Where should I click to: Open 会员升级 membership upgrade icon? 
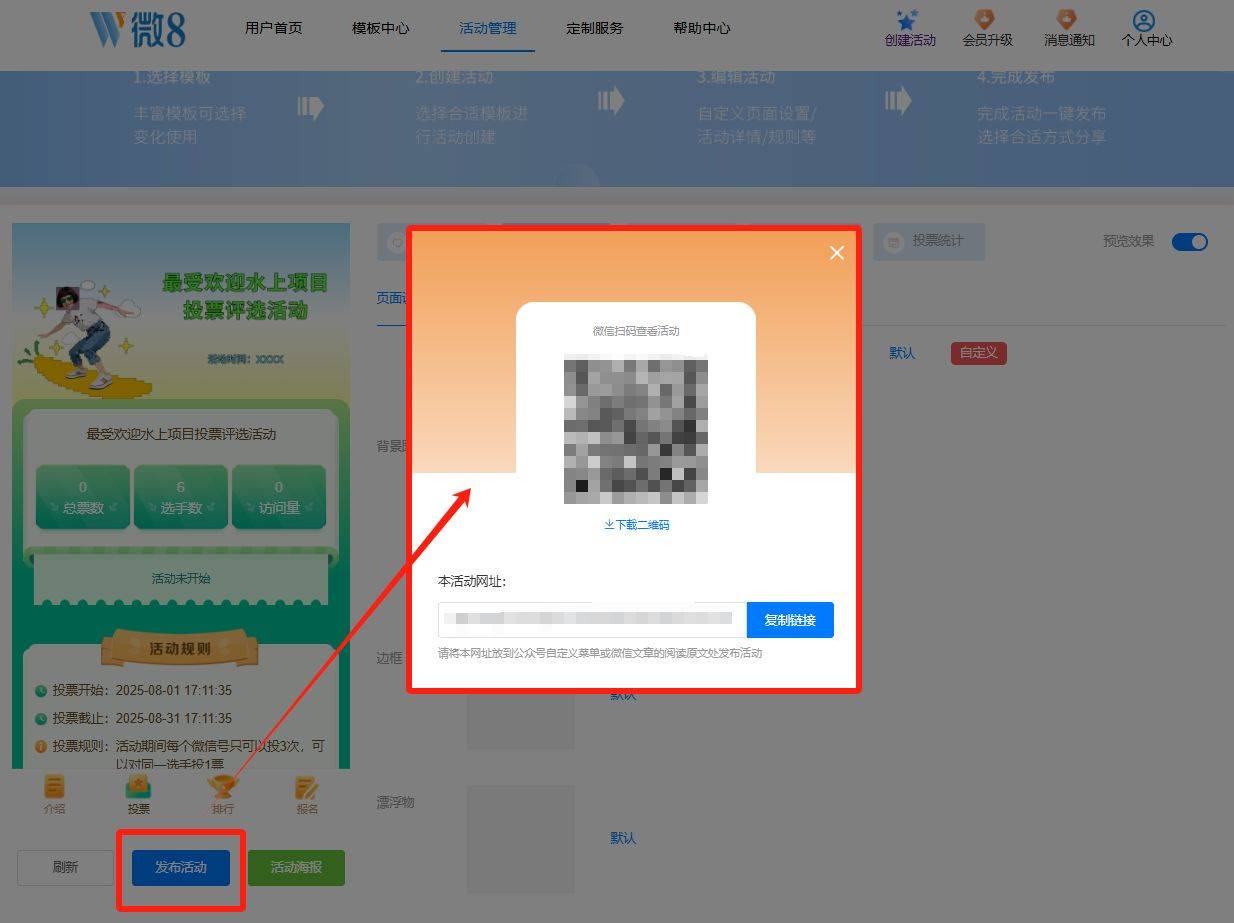985,20
